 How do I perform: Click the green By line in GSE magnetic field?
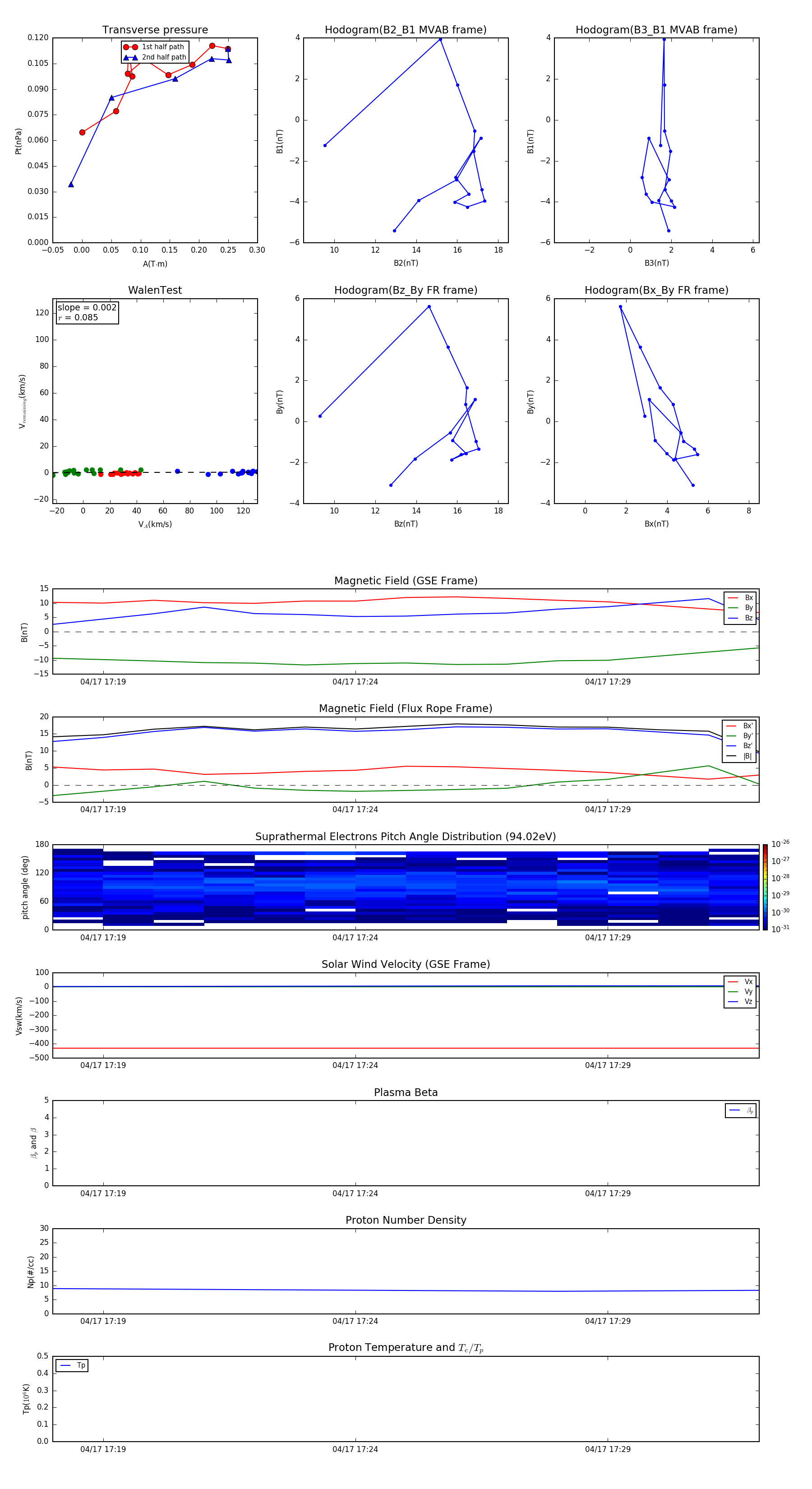click(x=406, y=664)
